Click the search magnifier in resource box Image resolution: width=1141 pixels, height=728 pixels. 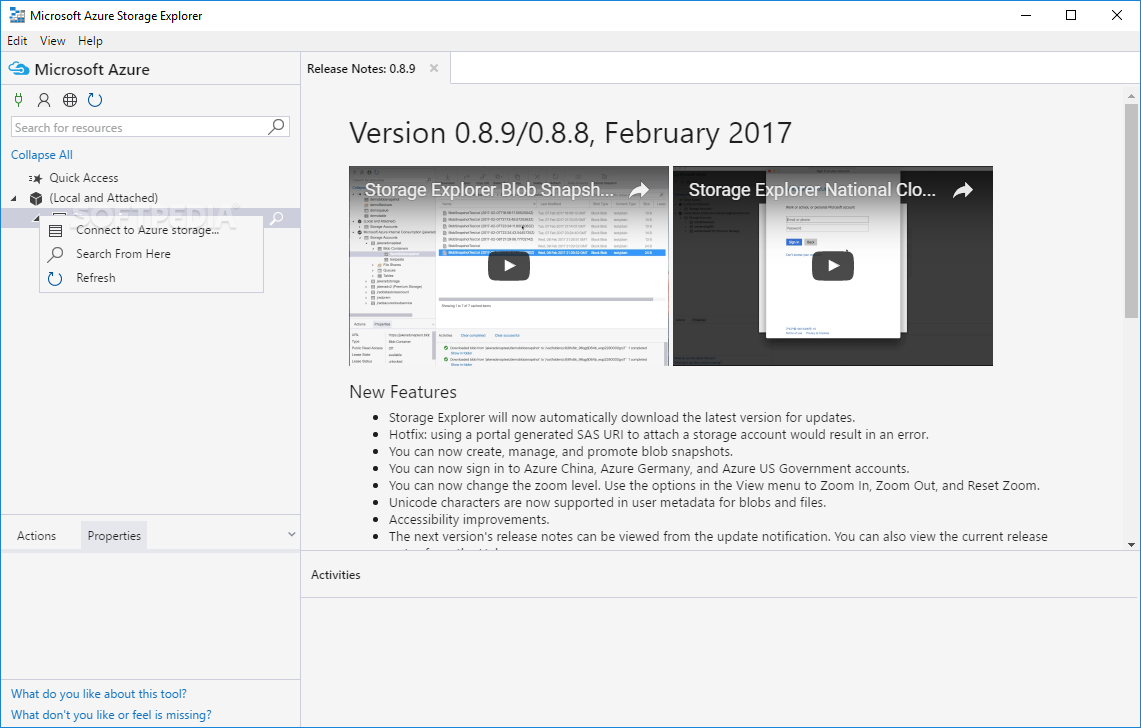pyautogui.click(x=277, y=127)
